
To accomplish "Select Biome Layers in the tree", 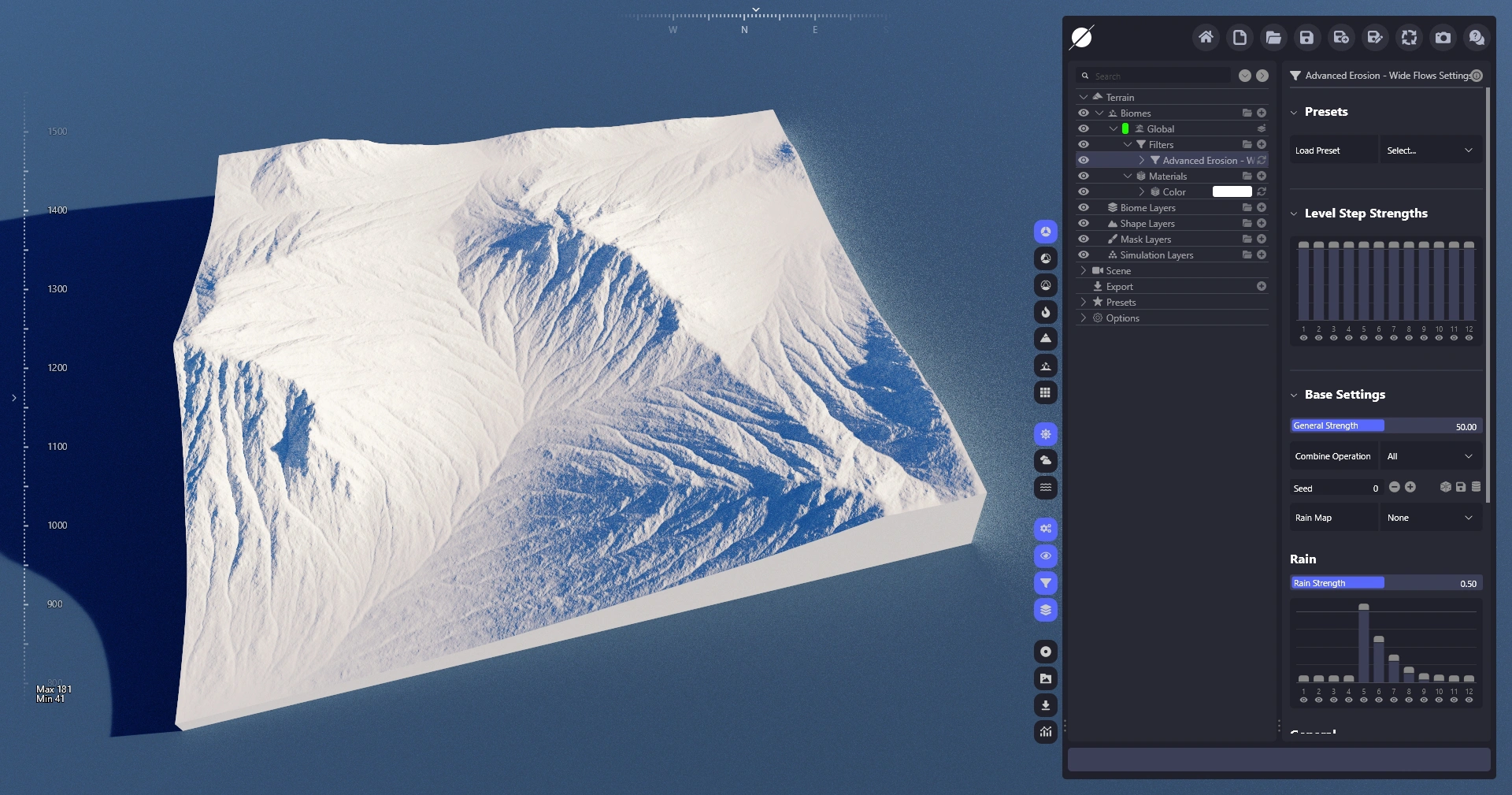I will click(x=1147, y=208).
